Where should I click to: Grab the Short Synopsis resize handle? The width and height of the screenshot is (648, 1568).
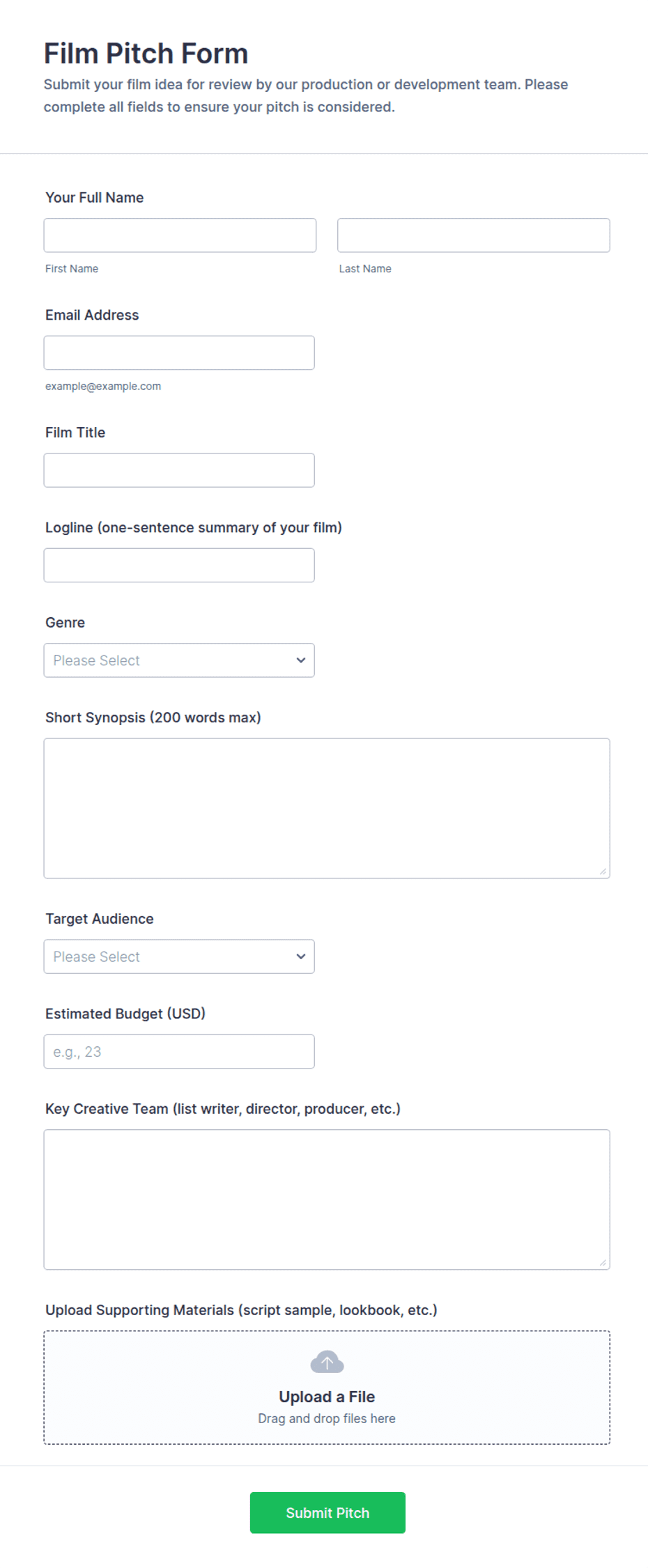(603, 871)
